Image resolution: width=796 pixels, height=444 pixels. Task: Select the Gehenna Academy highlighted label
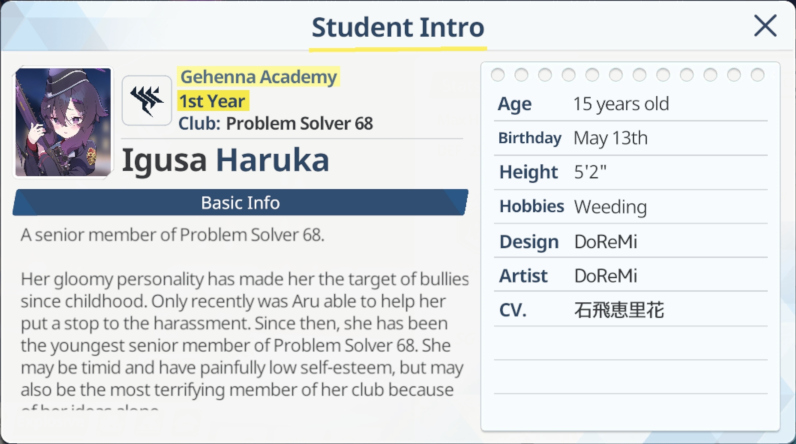pos(258,77)
